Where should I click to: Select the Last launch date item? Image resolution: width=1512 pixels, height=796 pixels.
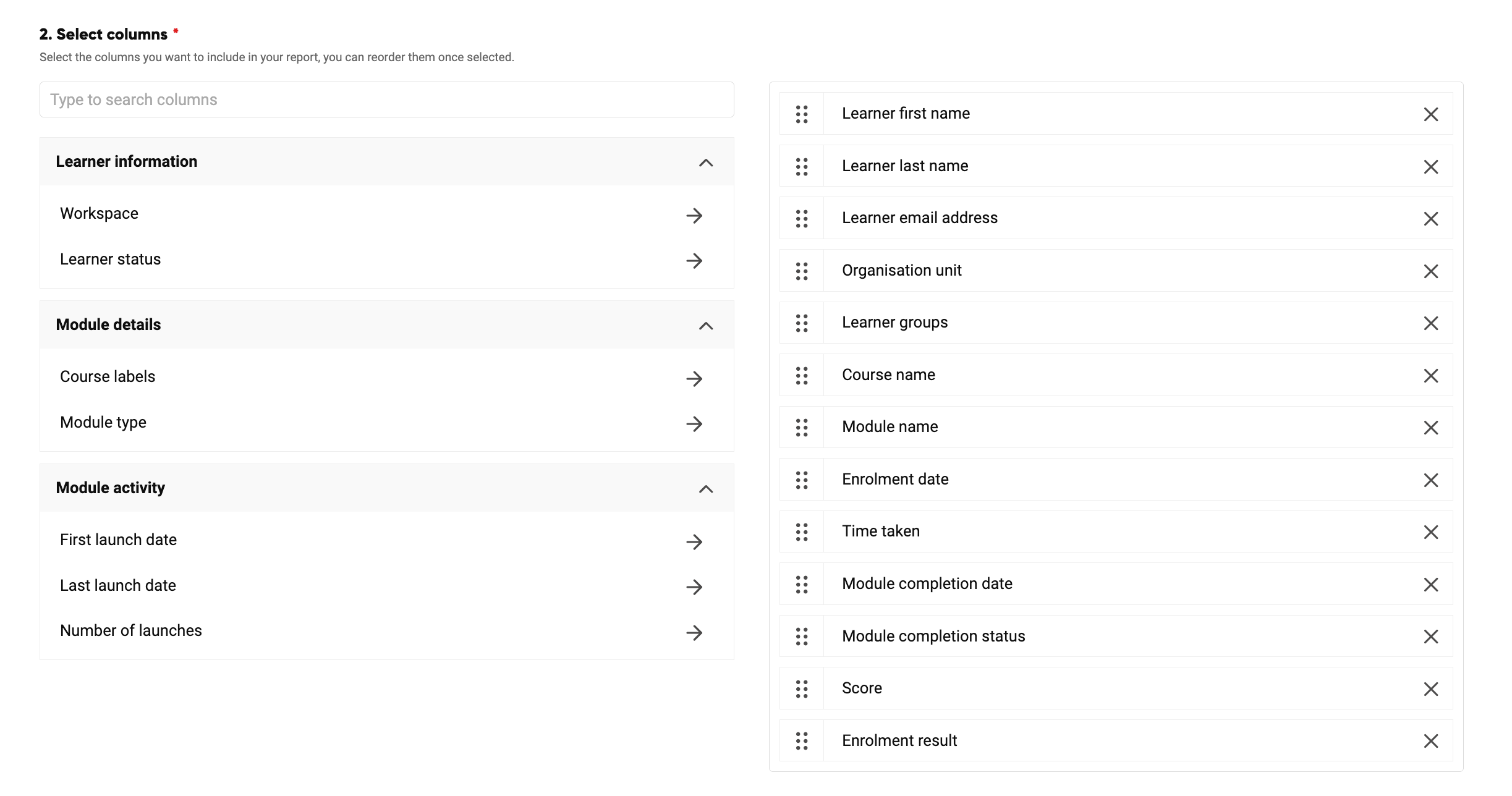point(387,585)
